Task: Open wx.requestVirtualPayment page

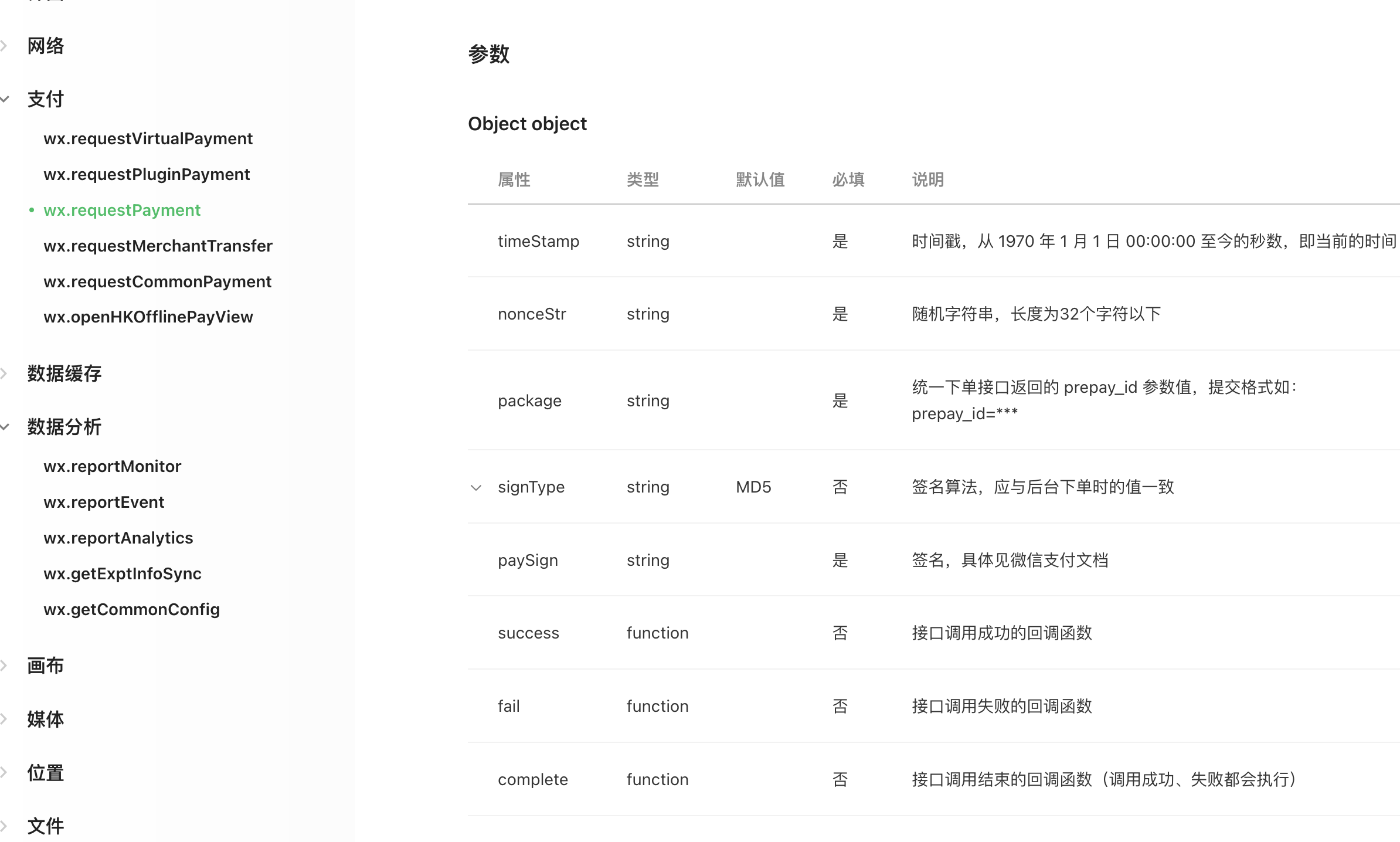Action: (148, 138)
